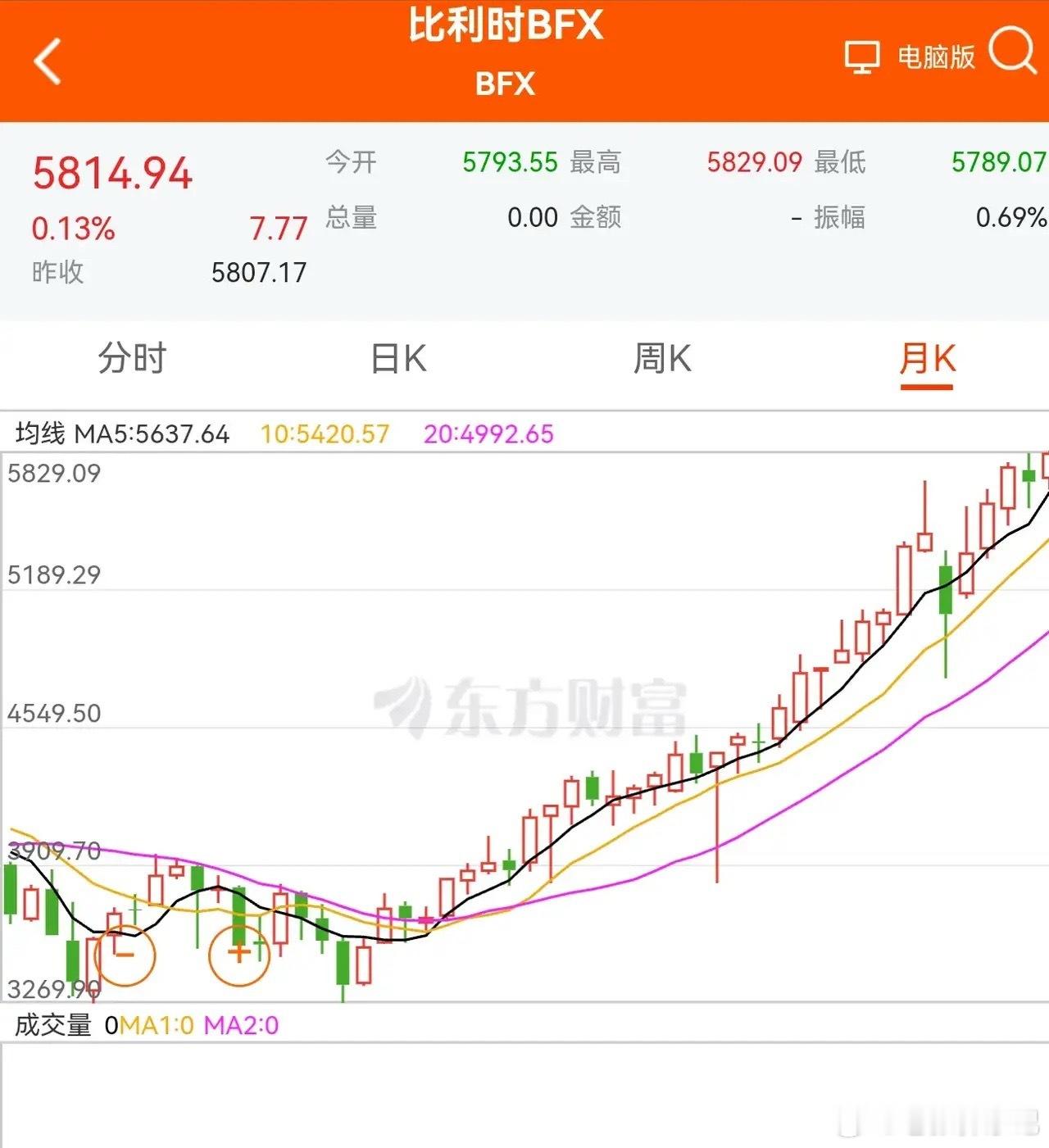The image size is (1049, 1148).
Task: Click the BFX ticker subtitle
Action: click(x=505, y=84)
